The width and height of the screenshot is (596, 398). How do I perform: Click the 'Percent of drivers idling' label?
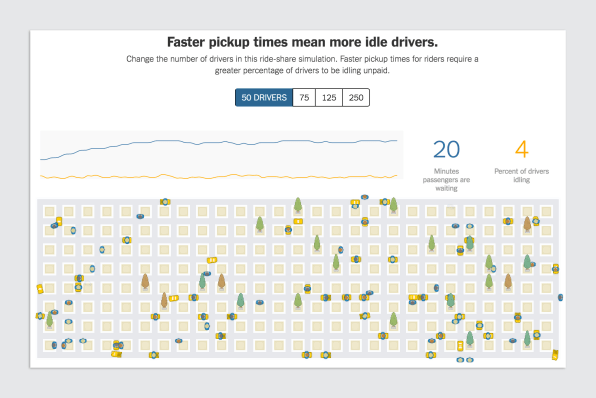pyautogui.click(x=522, y=176)
